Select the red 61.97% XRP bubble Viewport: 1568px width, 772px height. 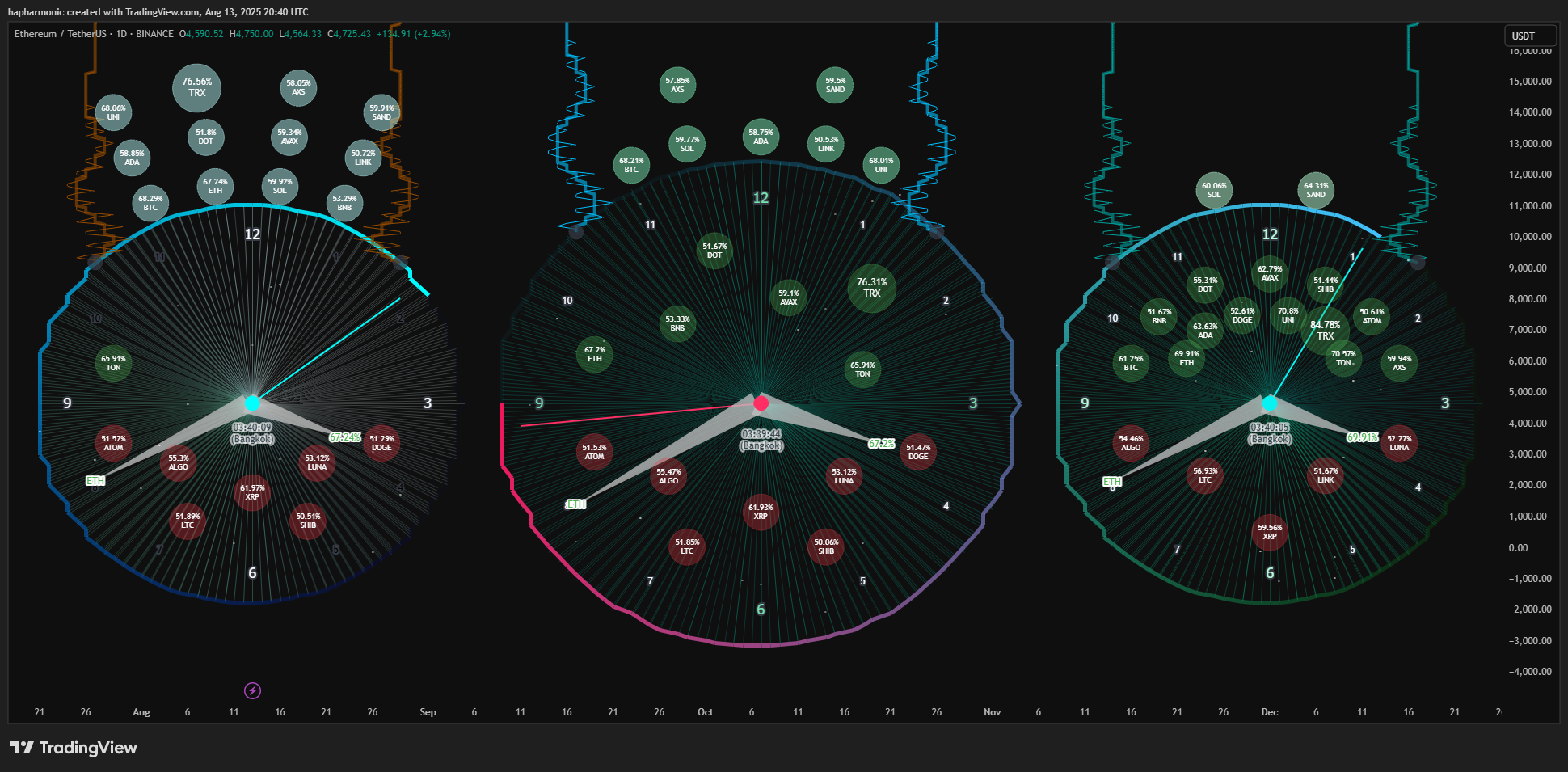(252, 492)
